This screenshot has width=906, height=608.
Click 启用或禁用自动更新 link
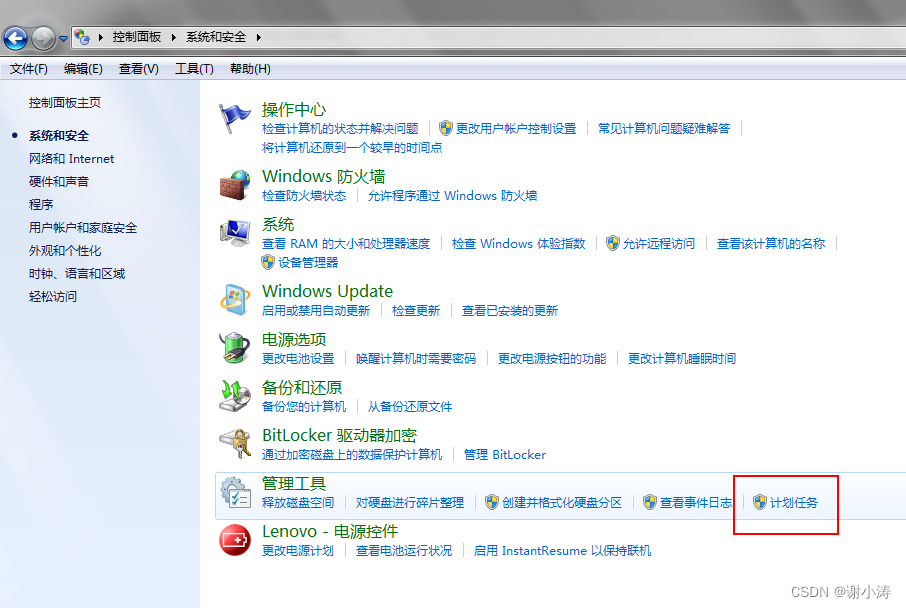click(315, 310)
